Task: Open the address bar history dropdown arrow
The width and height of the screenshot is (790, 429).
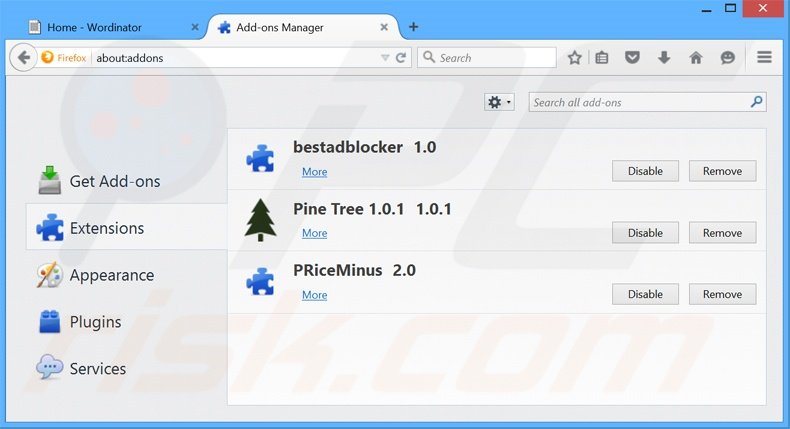Action: (x=385, y=57)
